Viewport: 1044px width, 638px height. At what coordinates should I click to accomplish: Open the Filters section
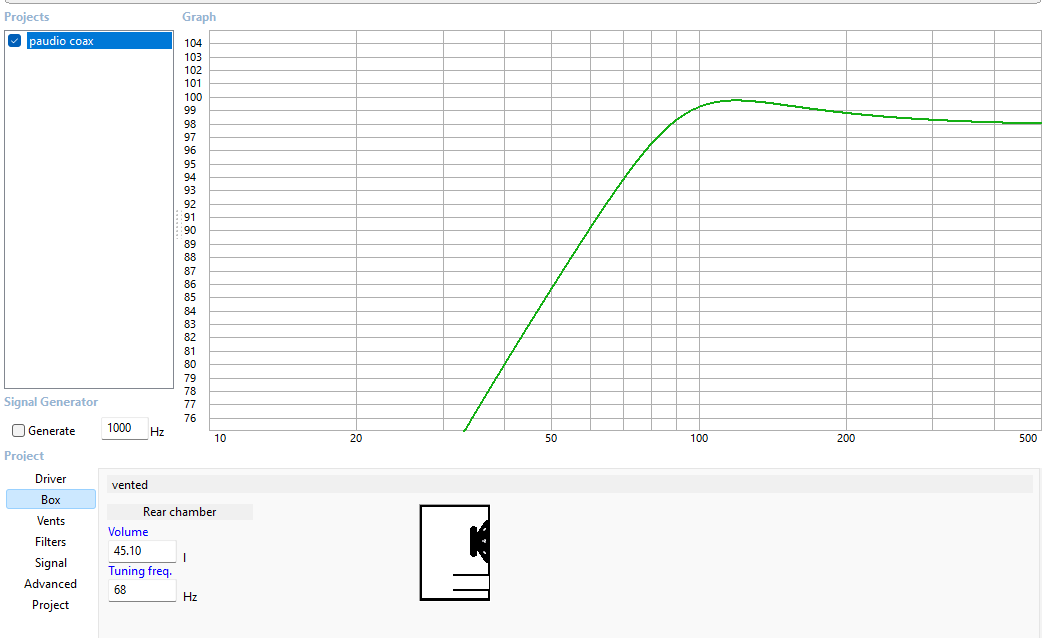pos(51,542)
